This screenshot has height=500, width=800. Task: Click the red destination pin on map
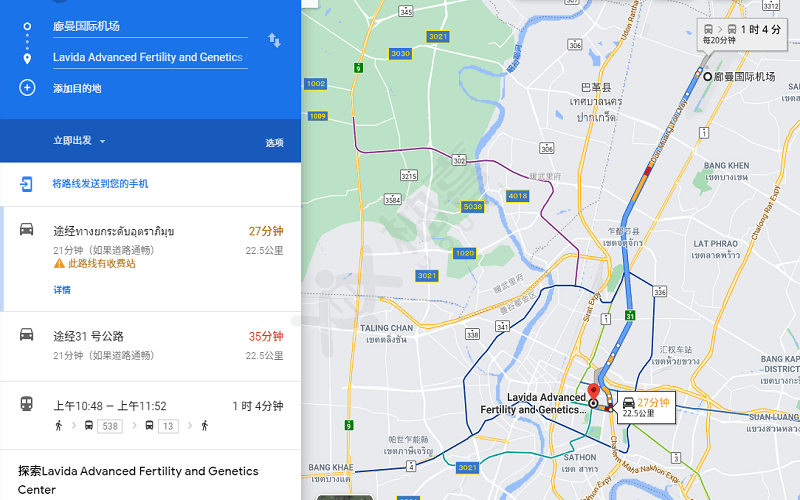tap(592, 393)
